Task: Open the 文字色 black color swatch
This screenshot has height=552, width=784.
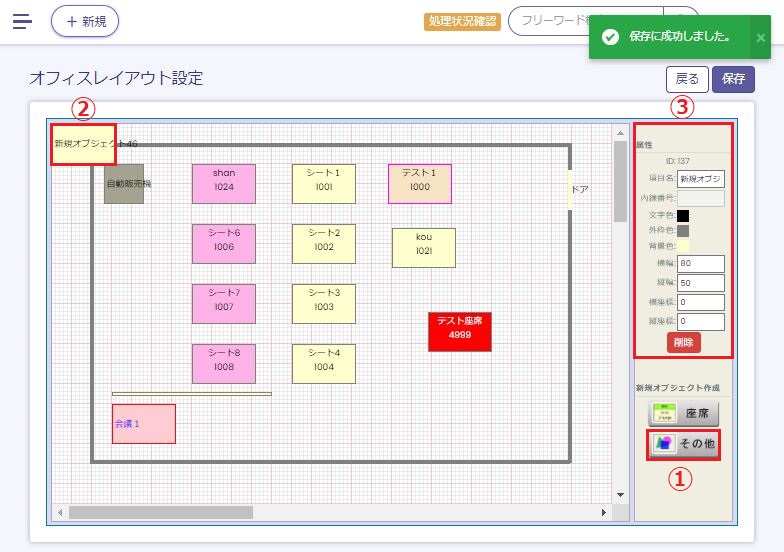Action: tap(683, 215)
